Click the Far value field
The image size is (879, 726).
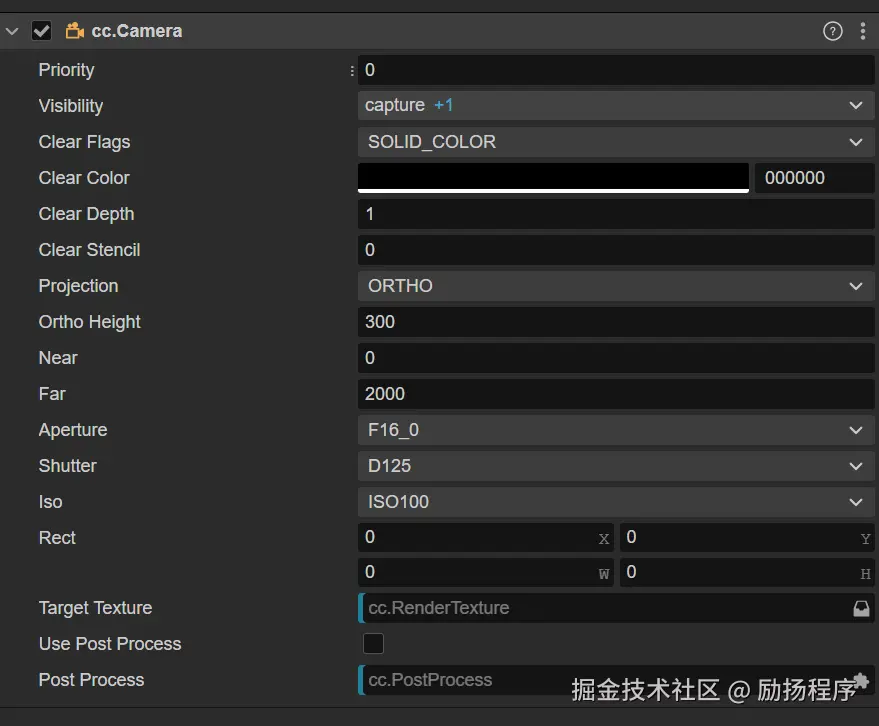coord(614,394)
